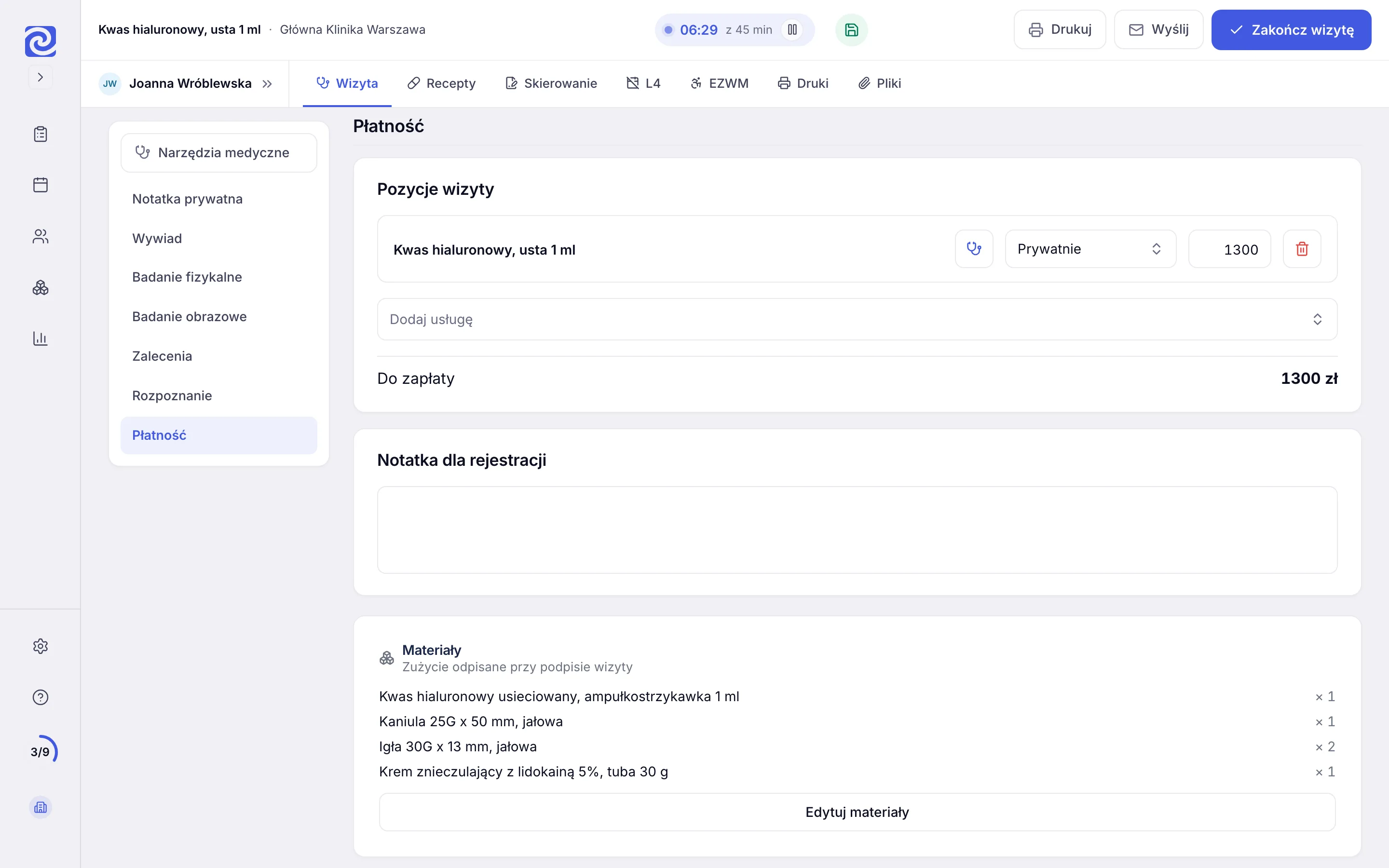Switch to the Pliki tab
Viewport: 1389px width, 868px height.
click(879, 84)
